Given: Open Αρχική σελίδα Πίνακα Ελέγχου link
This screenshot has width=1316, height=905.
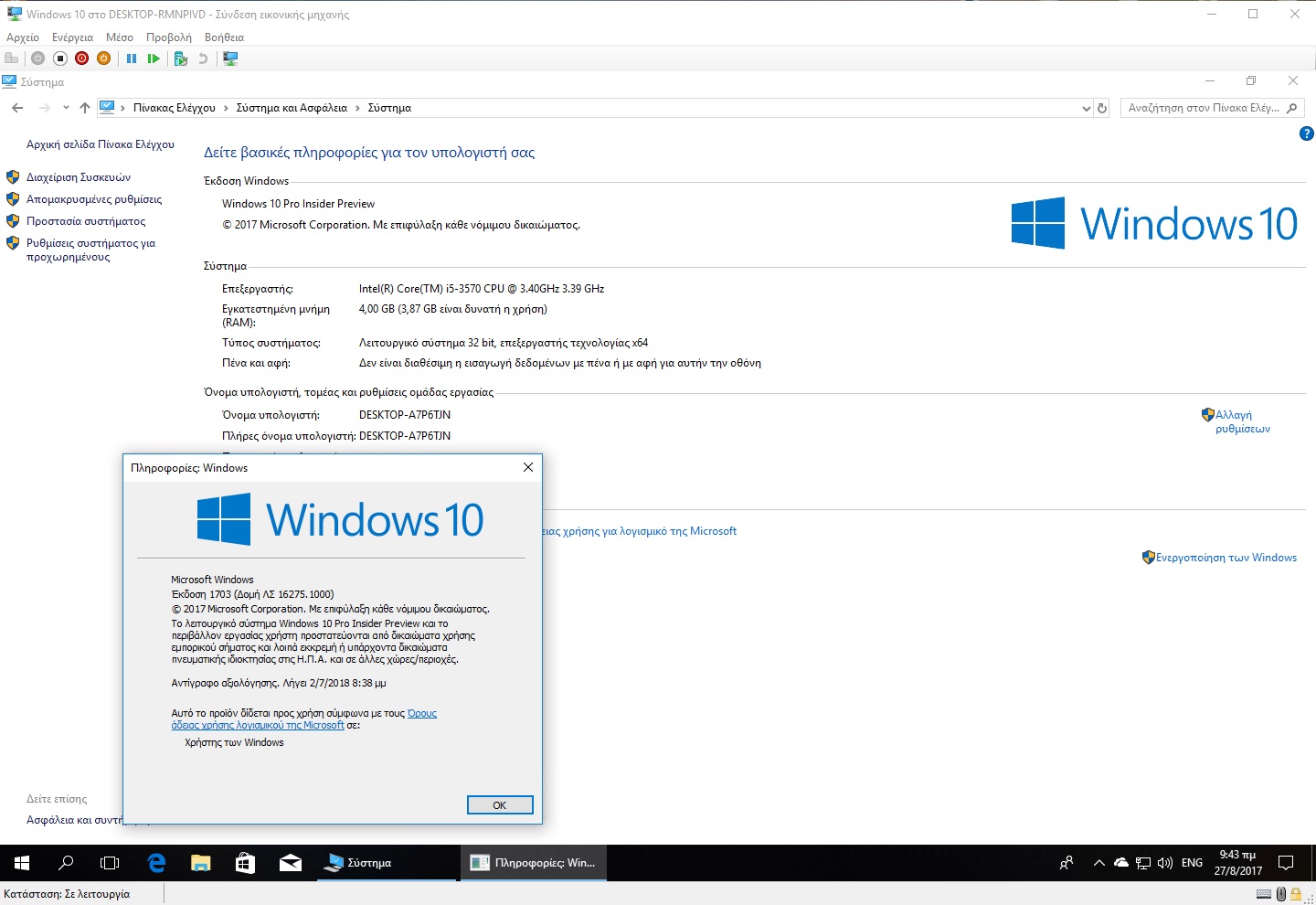Looking at the screenshot, I should click(x=101, y=144).
